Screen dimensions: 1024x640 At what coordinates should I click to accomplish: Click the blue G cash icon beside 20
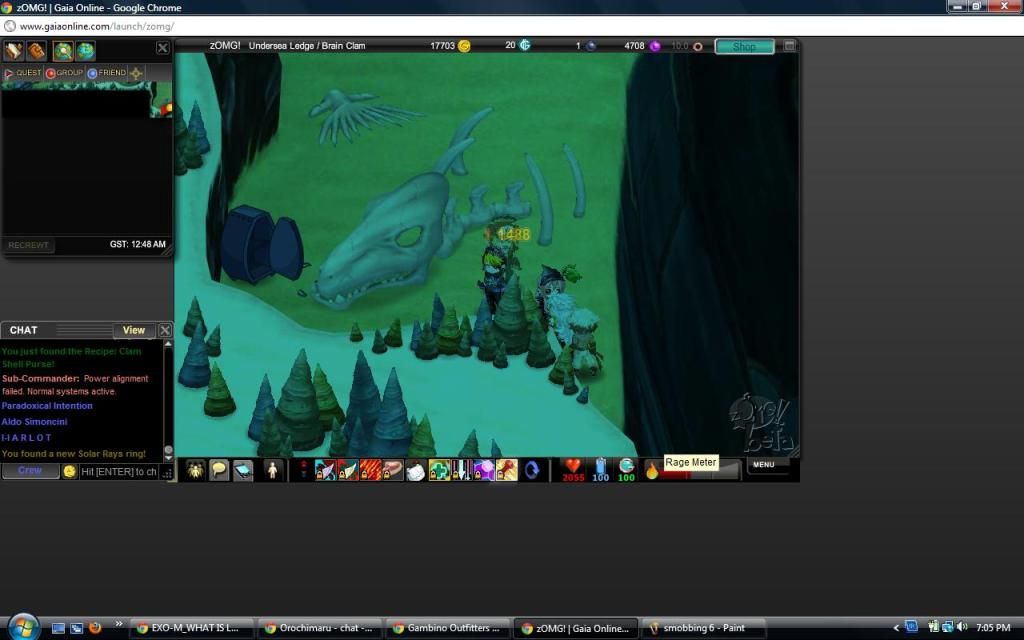click(x=524, y=45)
